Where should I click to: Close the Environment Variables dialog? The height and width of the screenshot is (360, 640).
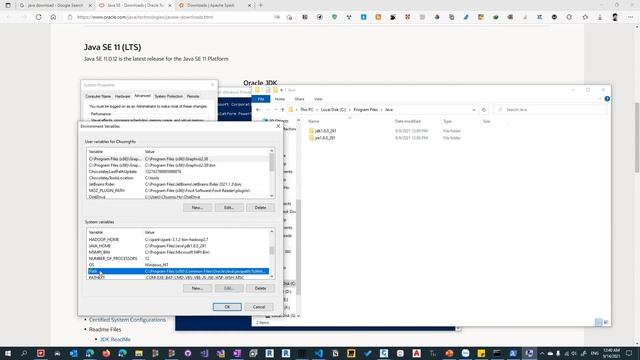278,126
